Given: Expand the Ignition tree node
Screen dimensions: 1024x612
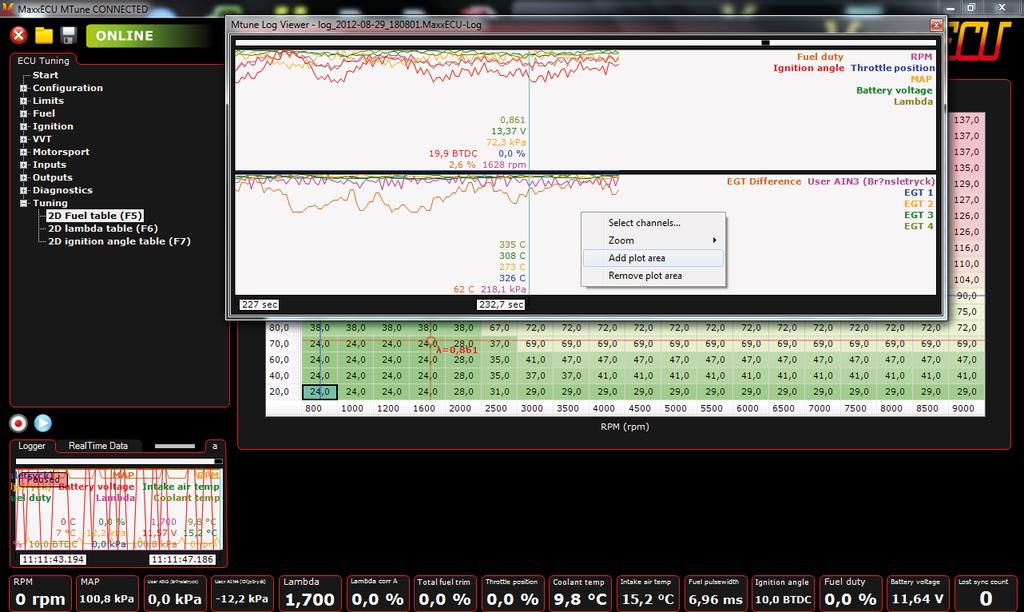Looking at the screenshot, I should (x=24, y=127).
